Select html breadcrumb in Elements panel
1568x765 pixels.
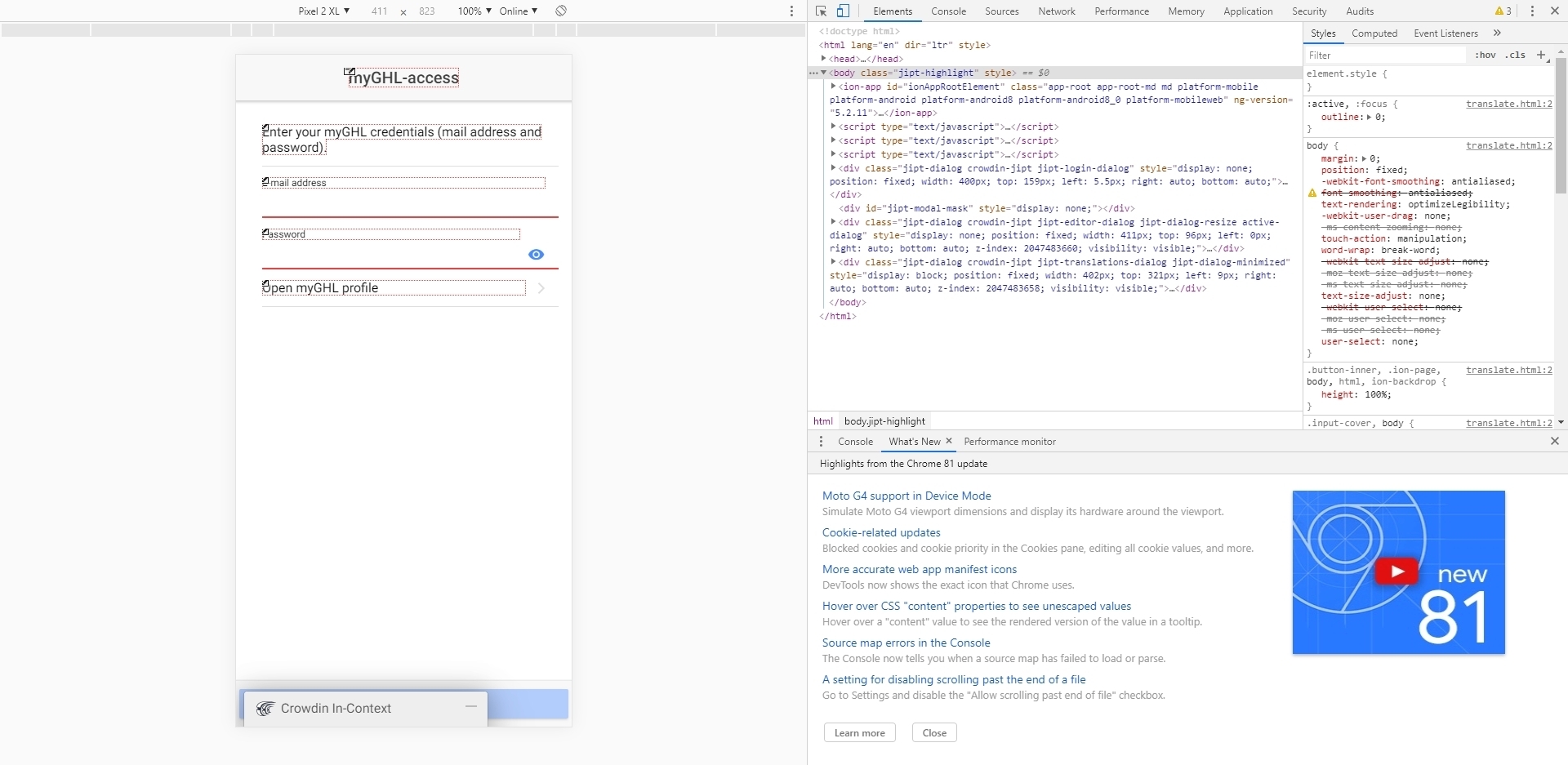(x=822, y=420)
